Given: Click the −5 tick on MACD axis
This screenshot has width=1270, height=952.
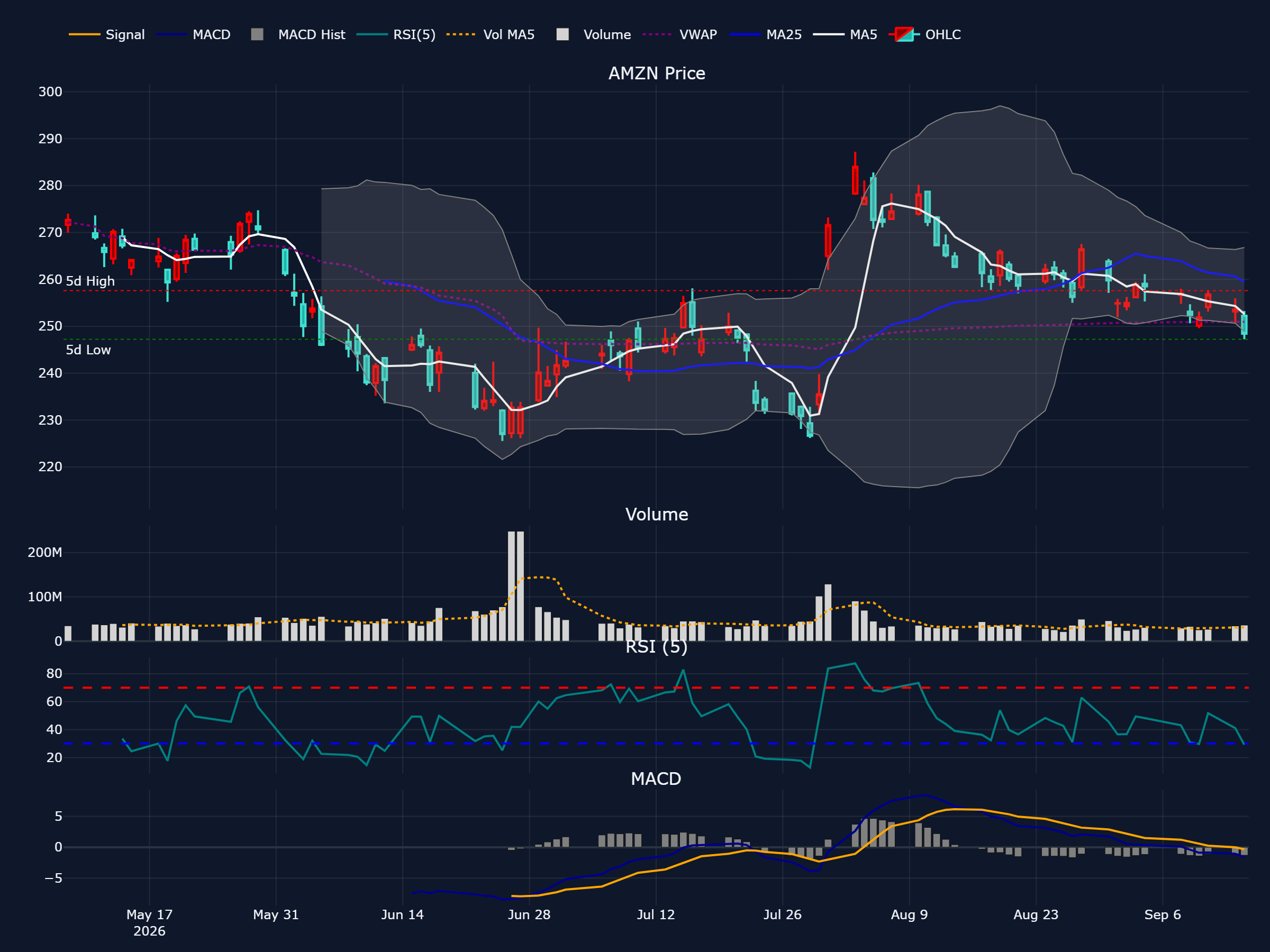Looking at the screenshot, I should pos(53,878).
